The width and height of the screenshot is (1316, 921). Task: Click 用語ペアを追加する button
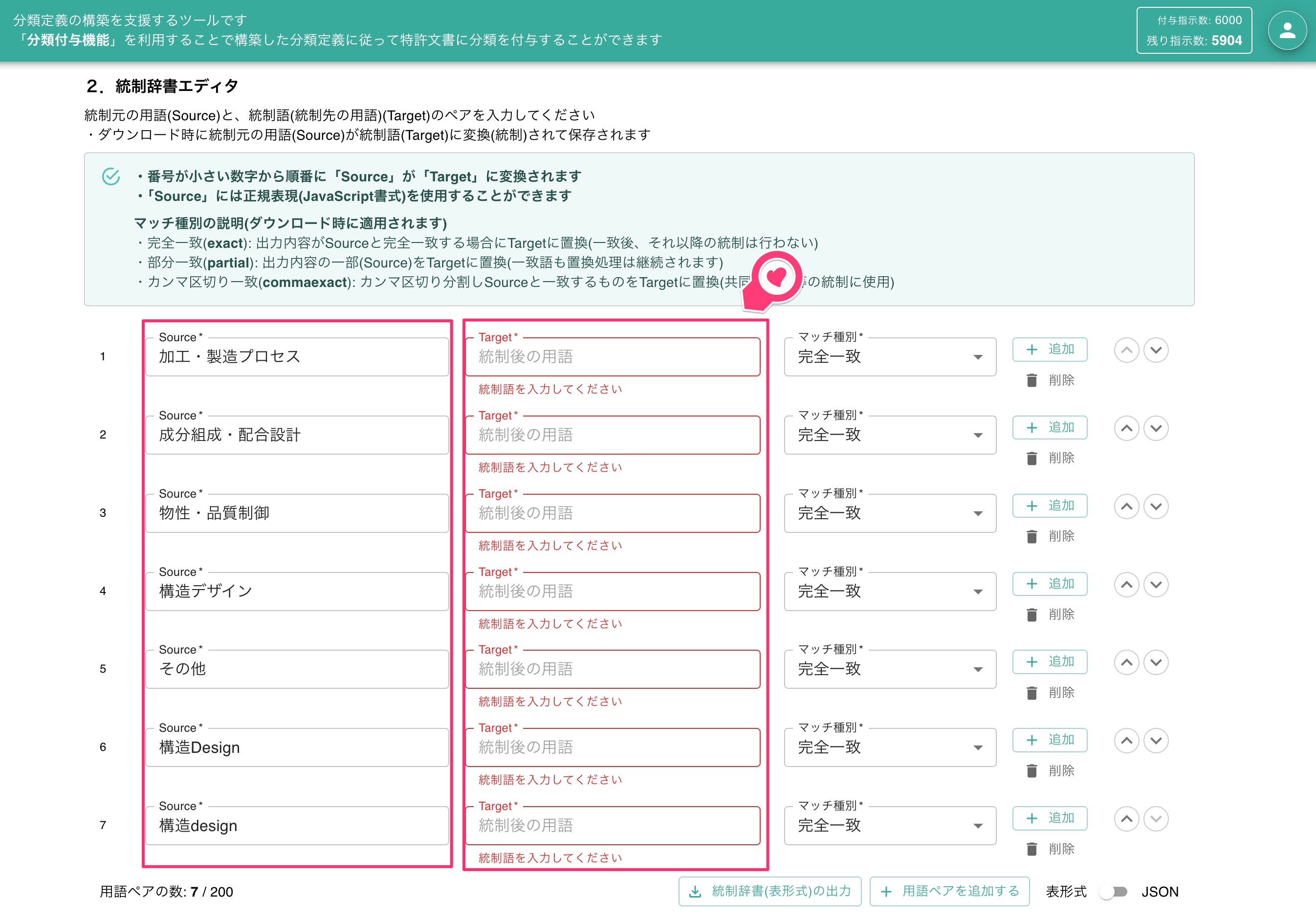949,891
